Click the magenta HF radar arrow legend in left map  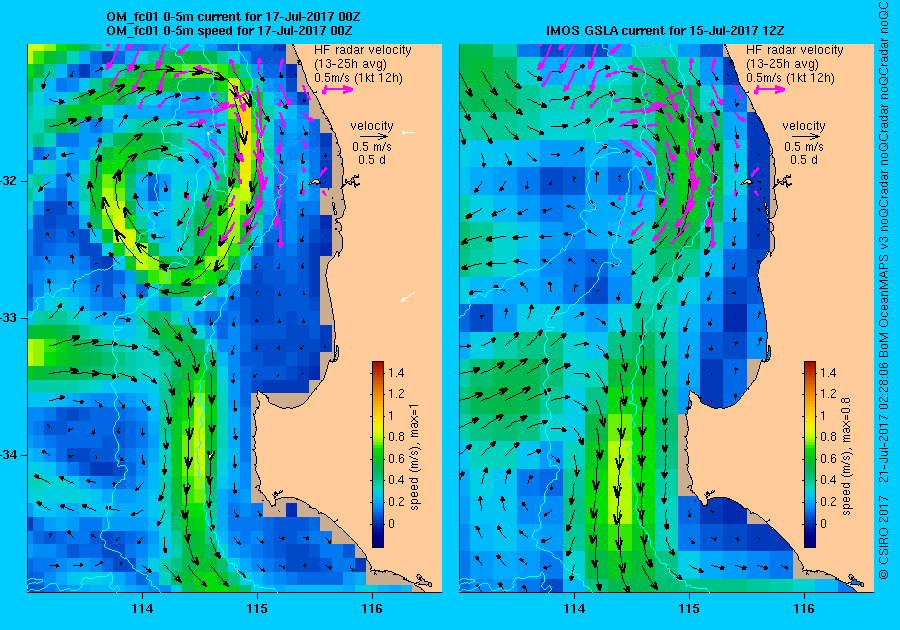[338, 90]
